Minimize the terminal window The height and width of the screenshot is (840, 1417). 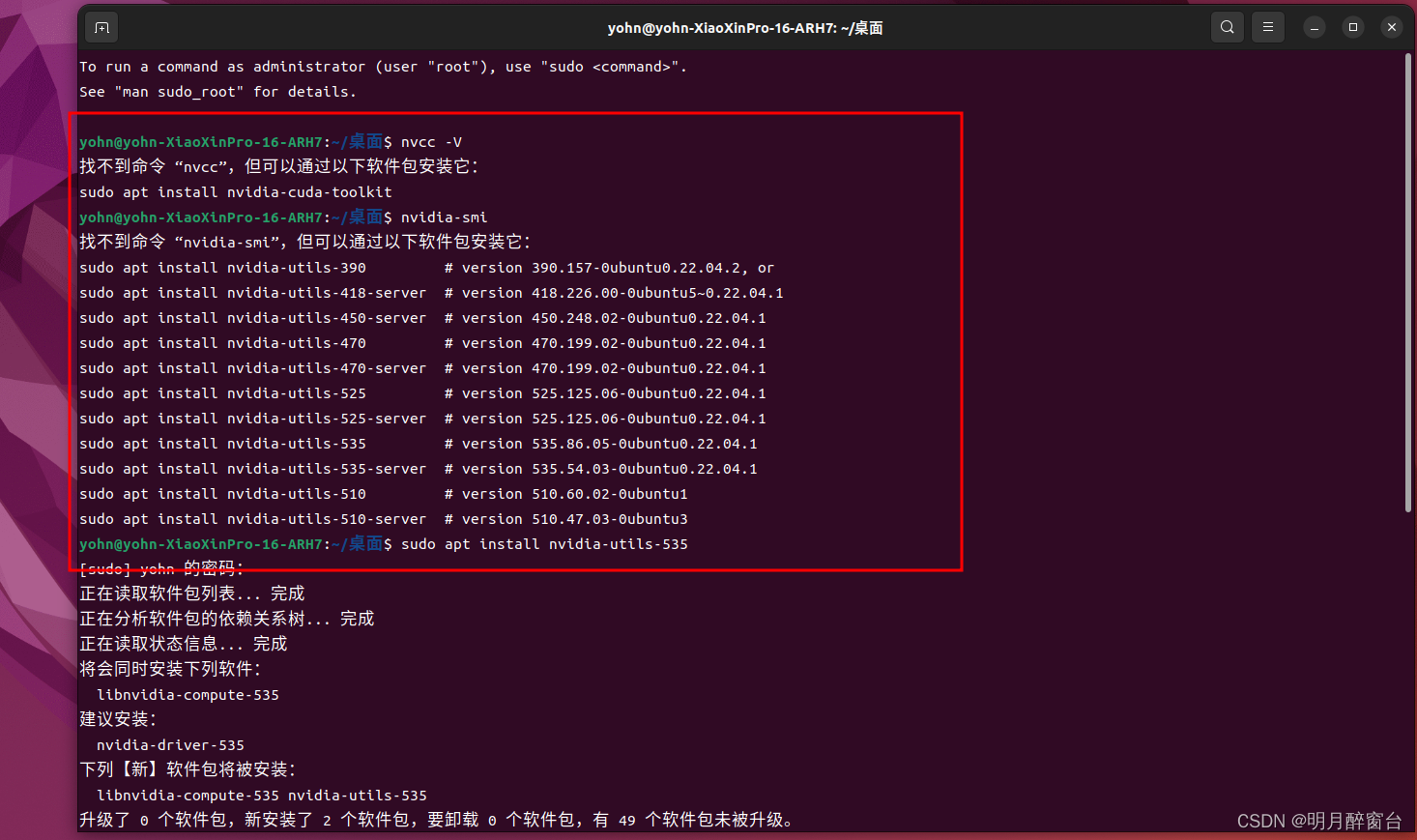(x=1315, y=27)
